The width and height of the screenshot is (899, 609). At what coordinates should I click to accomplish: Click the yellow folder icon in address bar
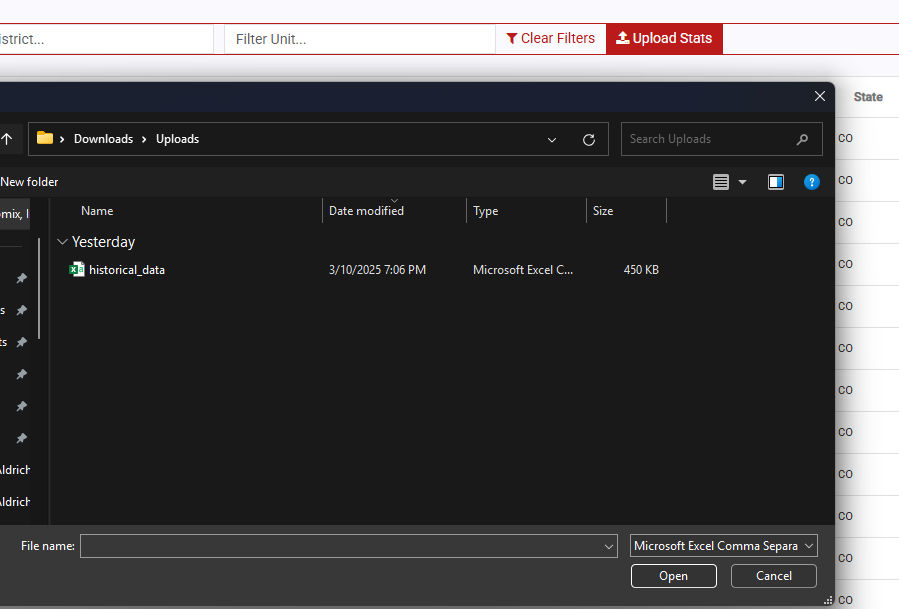[x=45, y=138]
